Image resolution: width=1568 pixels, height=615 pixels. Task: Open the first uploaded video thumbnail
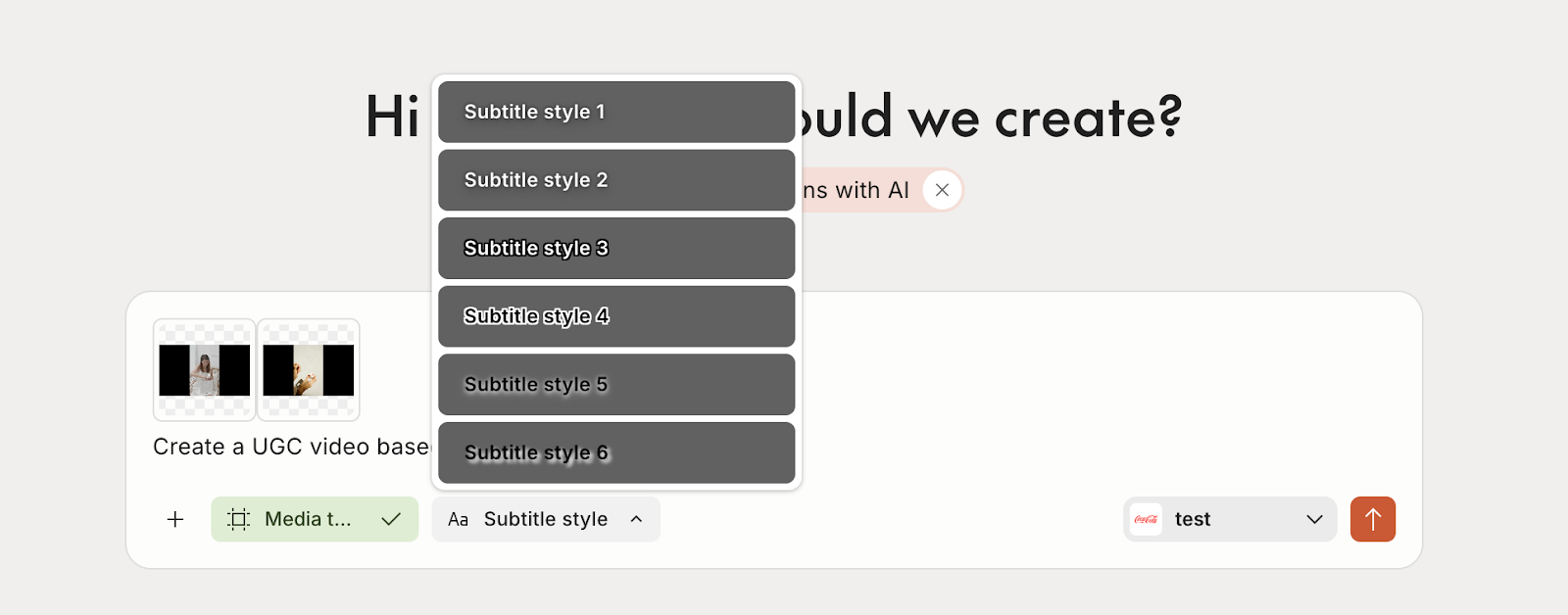click(205, 369)
